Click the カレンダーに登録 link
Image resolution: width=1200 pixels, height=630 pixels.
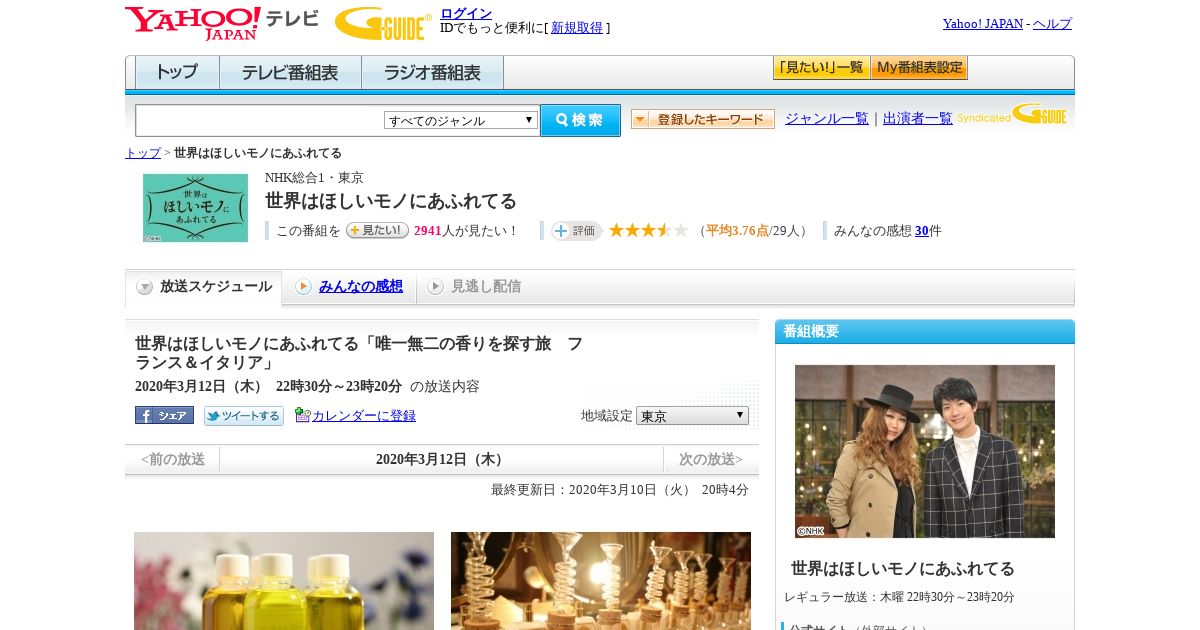(364, 416)
